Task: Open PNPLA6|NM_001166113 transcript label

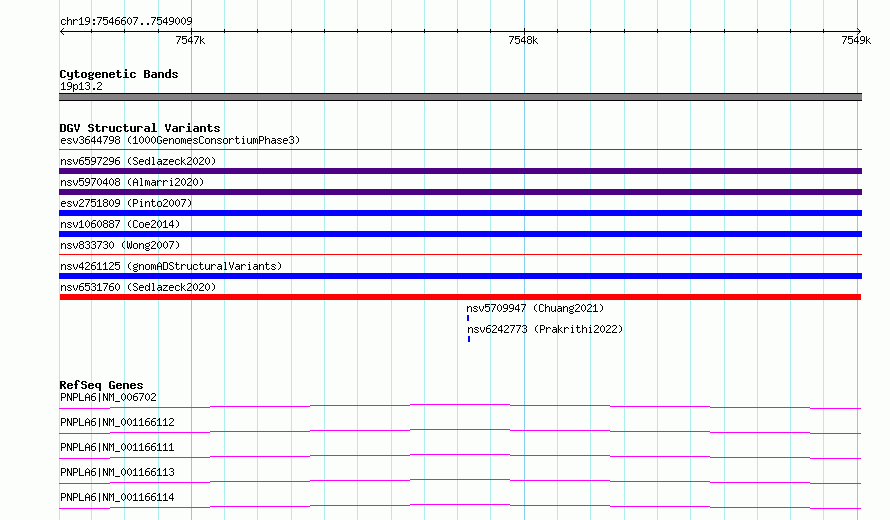Action: 117,472
